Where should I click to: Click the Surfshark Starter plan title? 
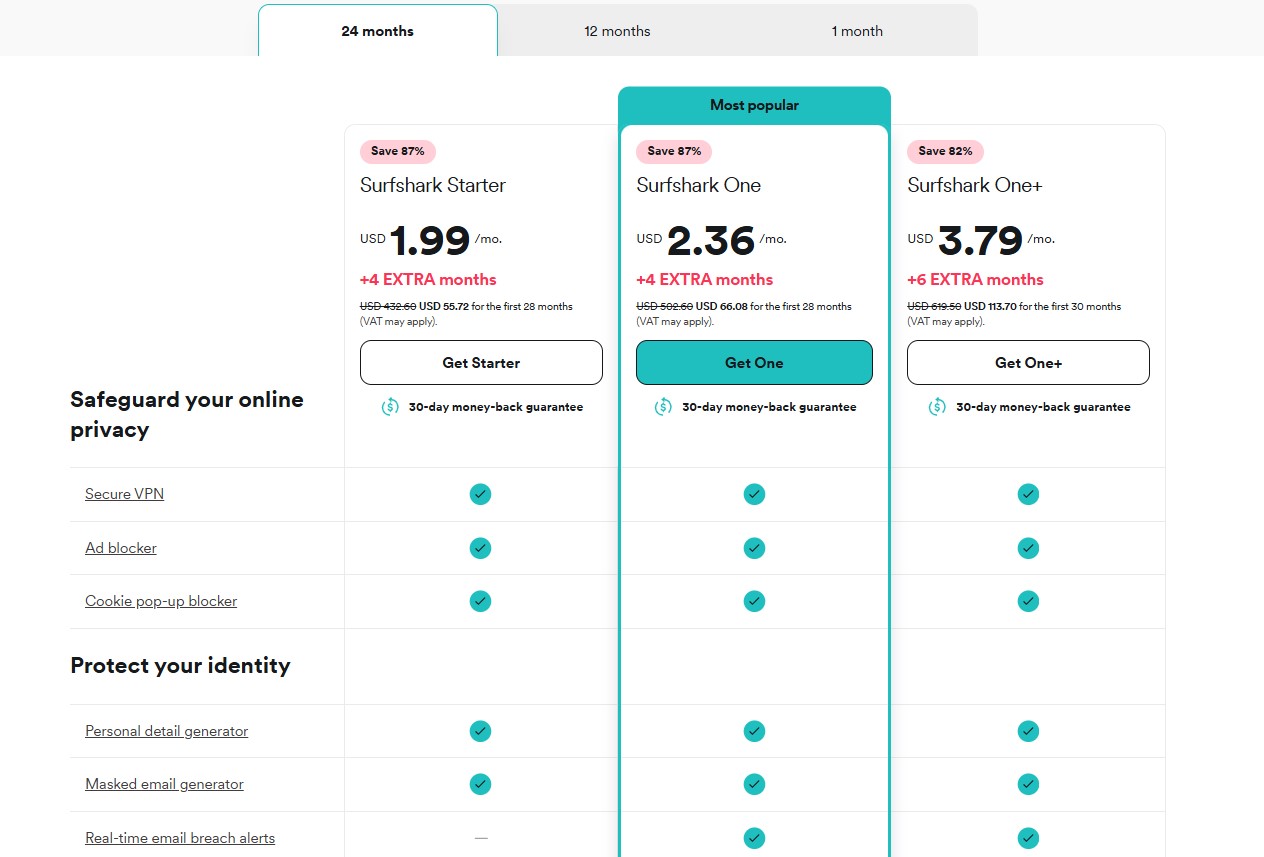click(433, 185)
